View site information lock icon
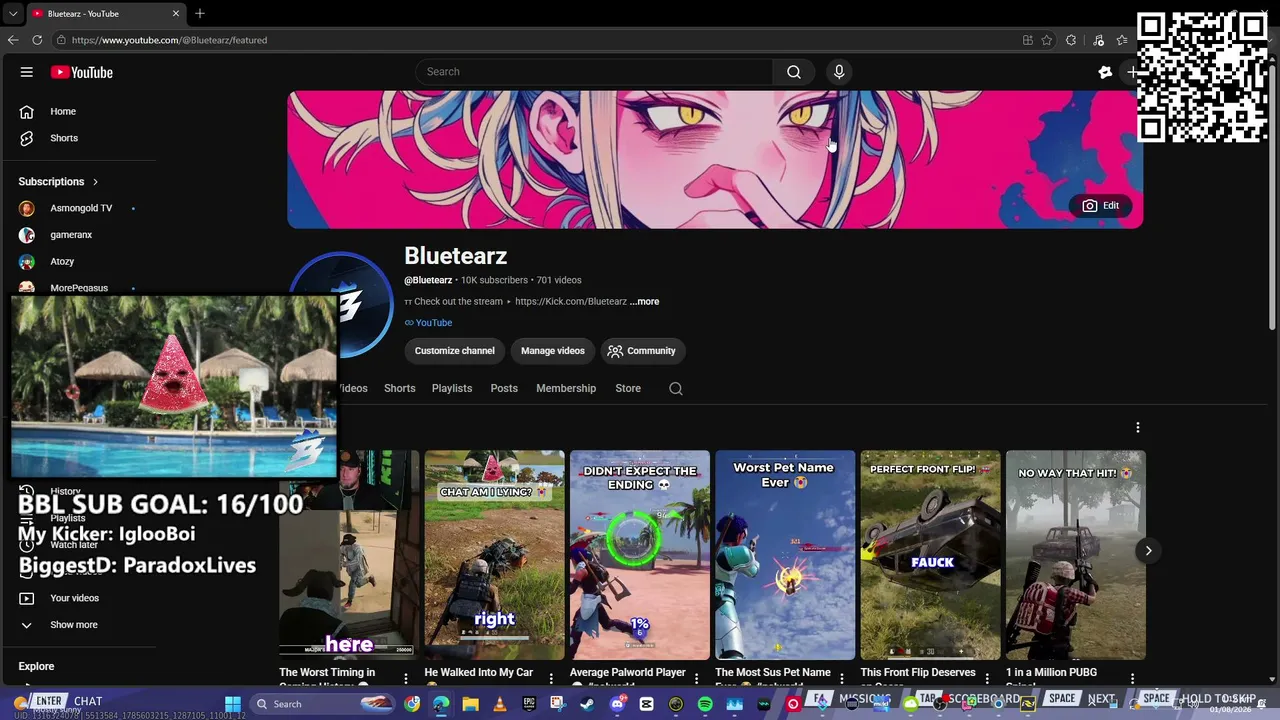 [61, 40]
